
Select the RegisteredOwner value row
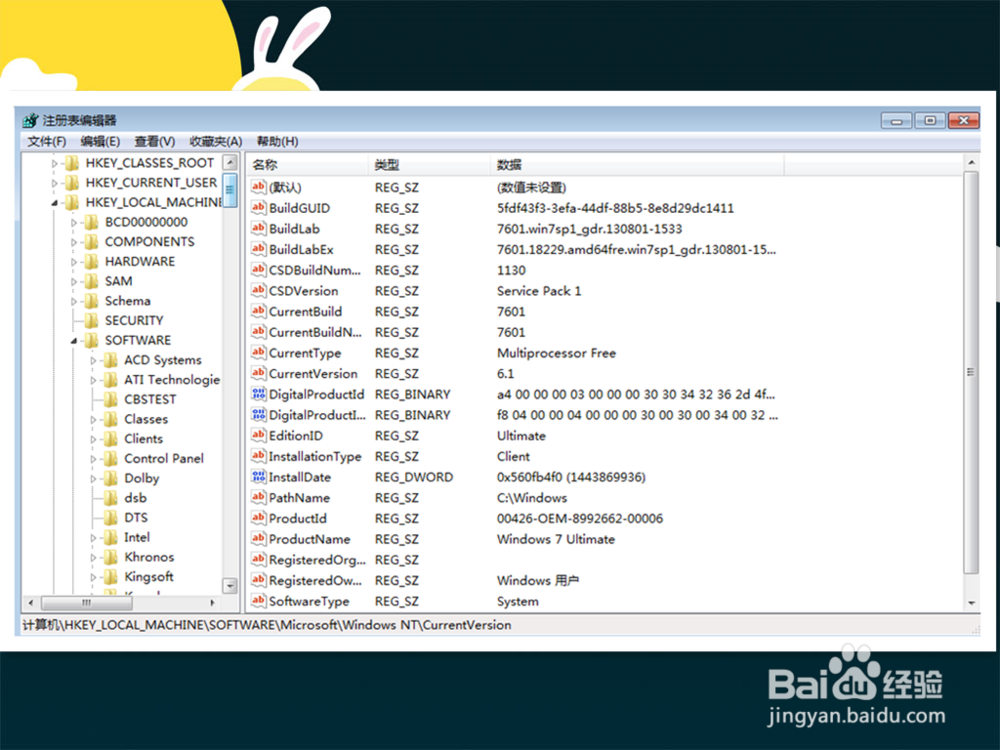(x=515, y=580)
